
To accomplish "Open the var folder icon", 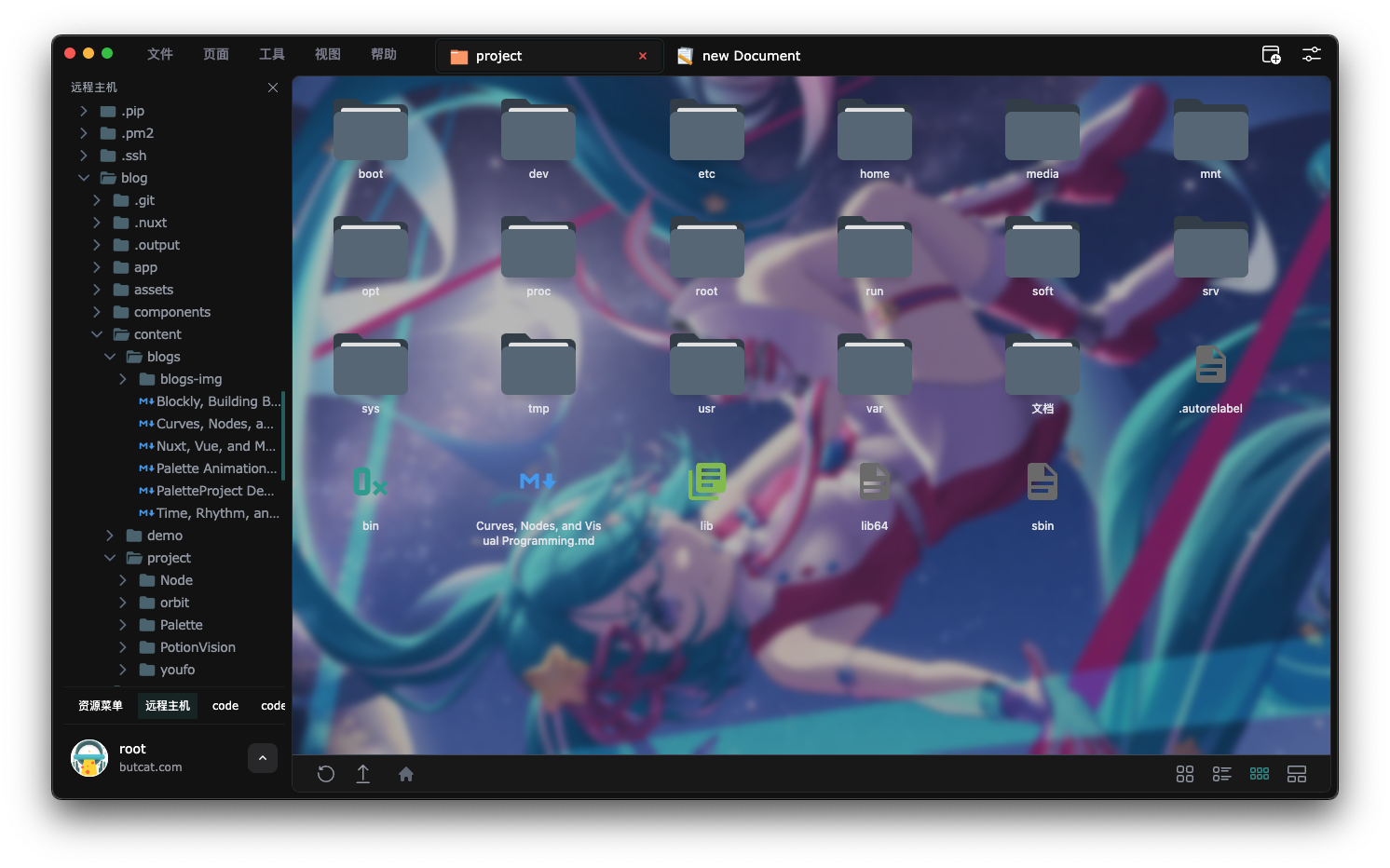I will pyautogui.click(x=875, y=364).
